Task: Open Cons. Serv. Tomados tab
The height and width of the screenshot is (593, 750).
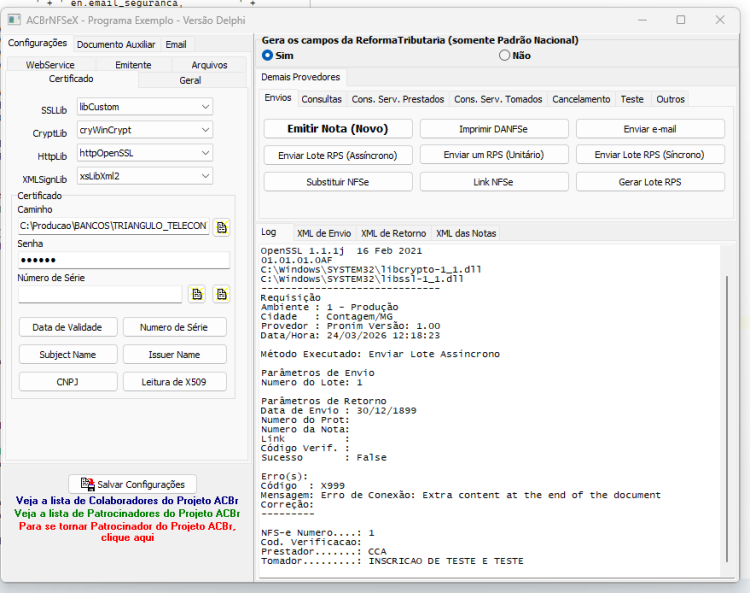Action: tap(498, 99)
